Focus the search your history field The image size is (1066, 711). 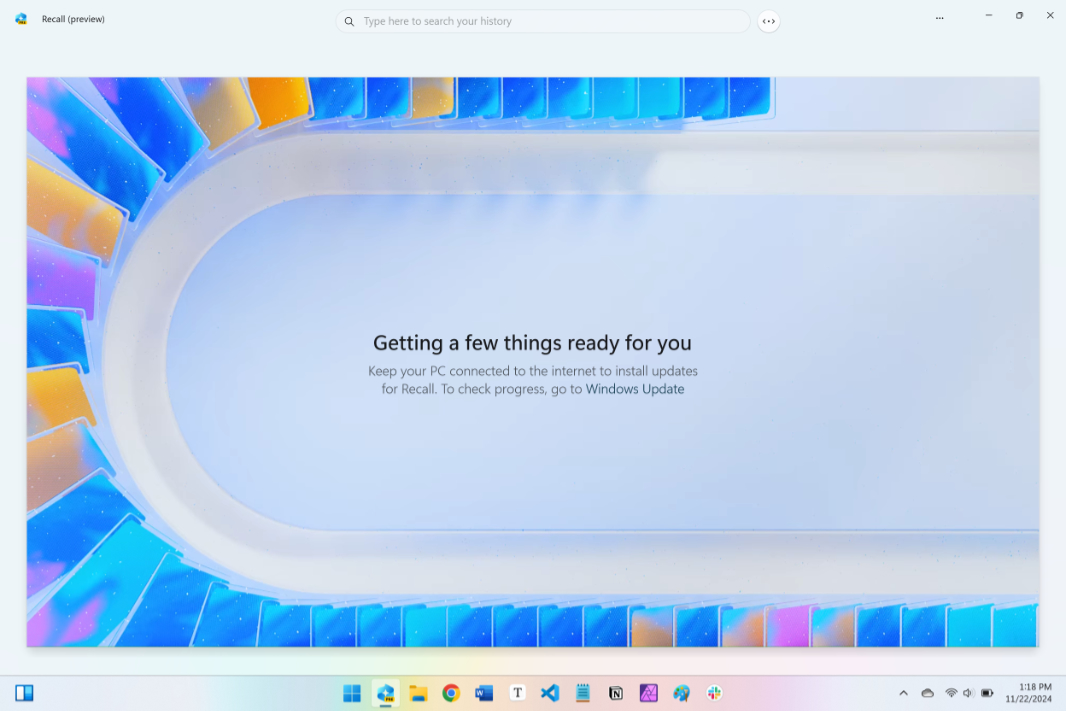[543, 21]
